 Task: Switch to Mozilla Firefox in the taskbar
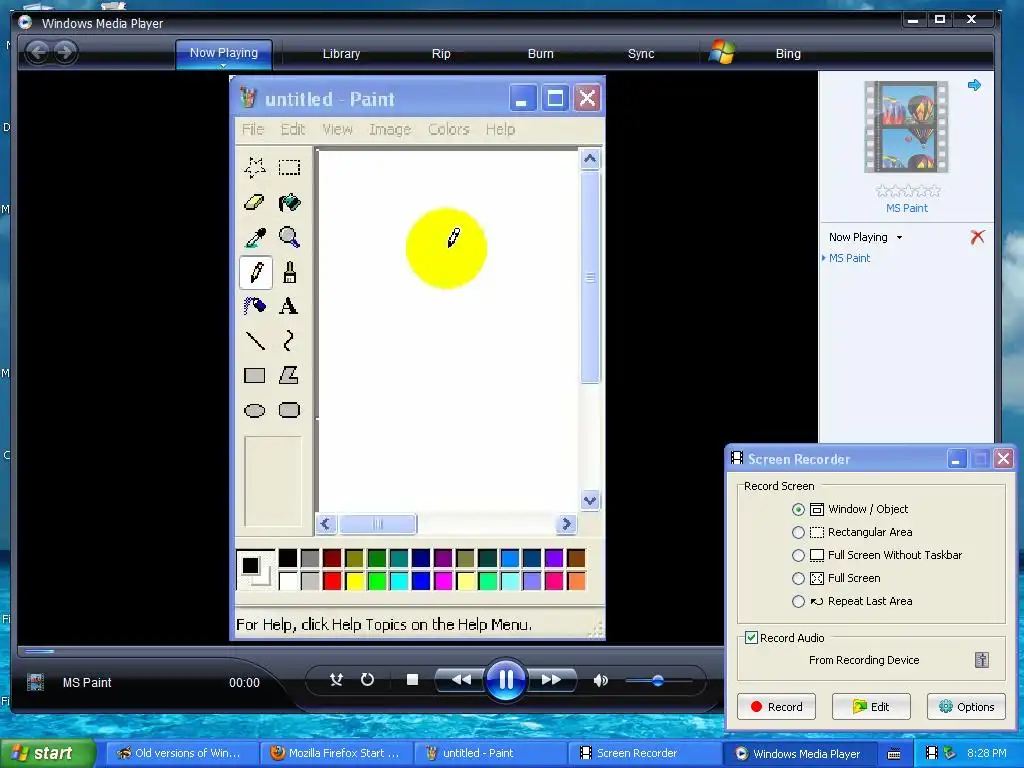pos(338,754)
